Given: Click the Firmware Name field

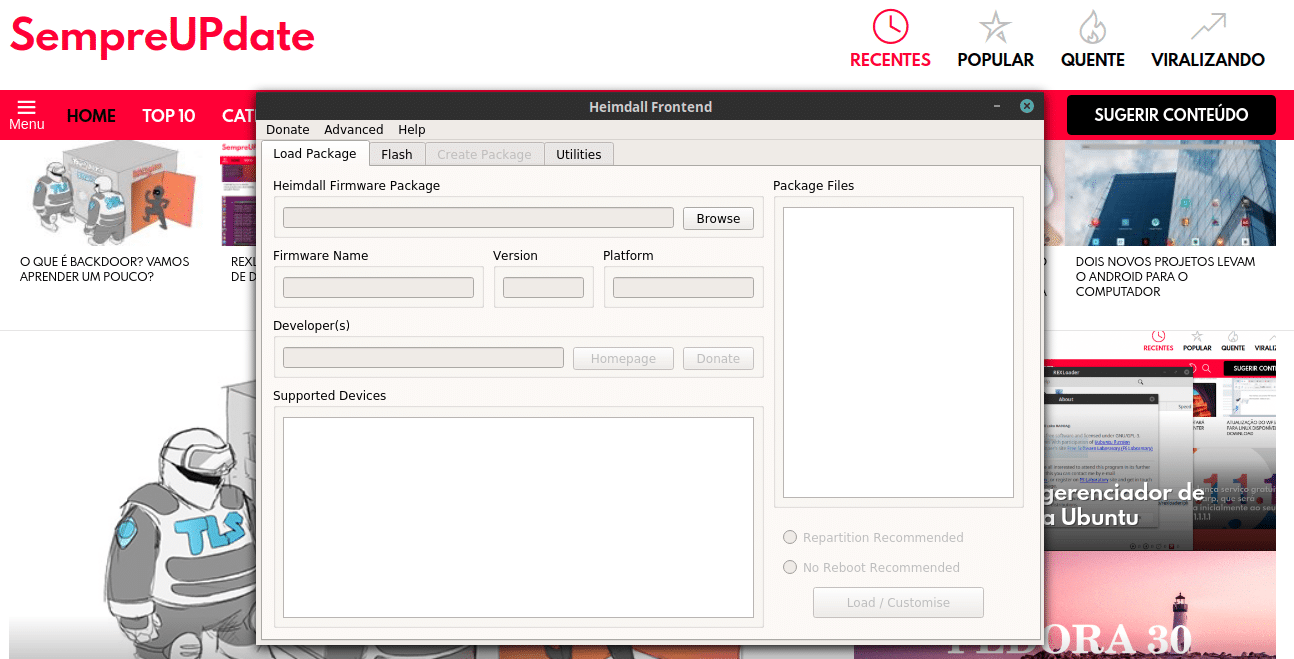Looking at the screenshot, I should tap(378, 288).
